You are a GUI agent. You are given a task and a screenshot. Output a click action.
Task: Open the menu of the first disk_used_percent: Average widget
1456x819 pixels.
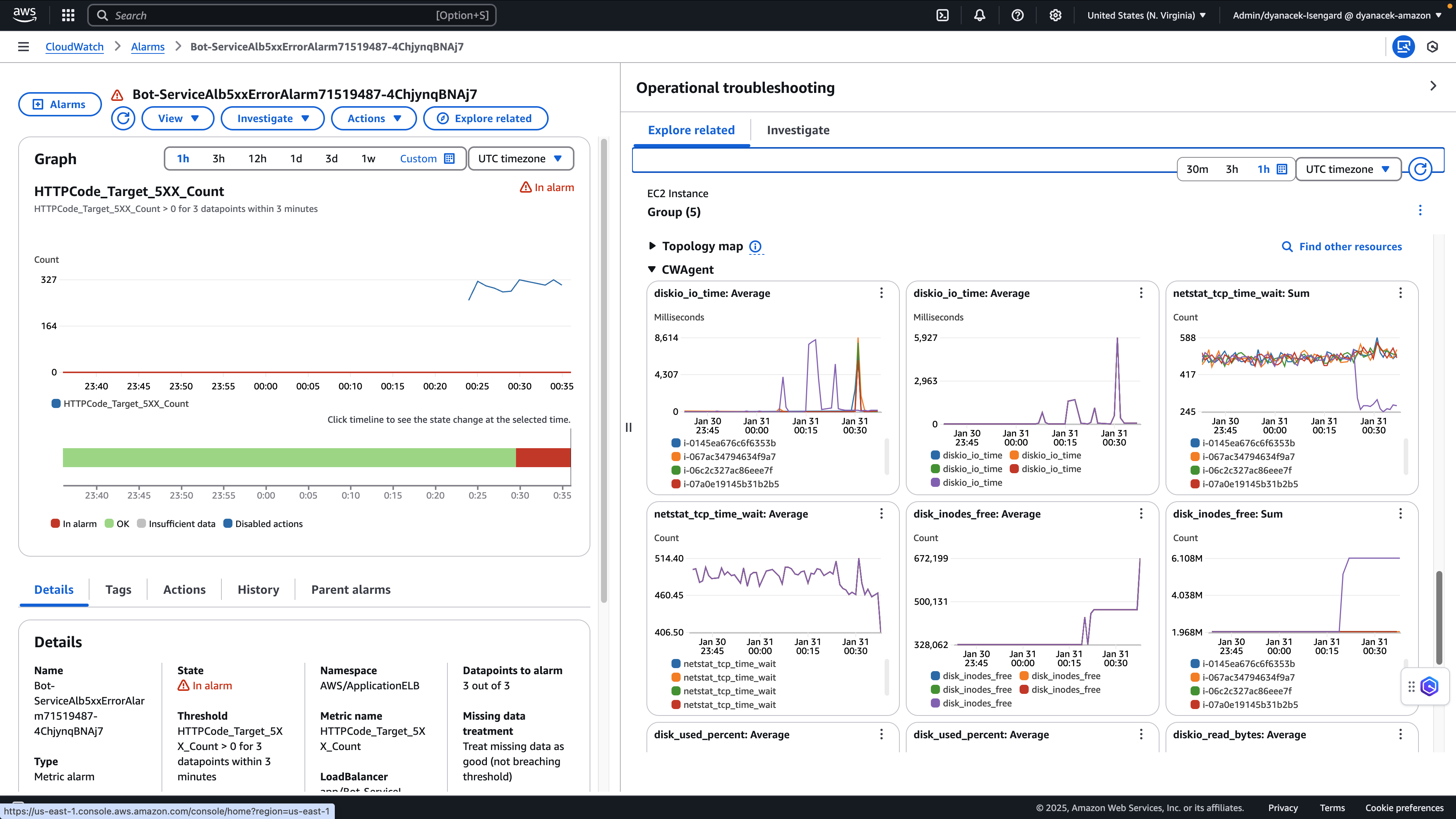click(x=881, y=734)
